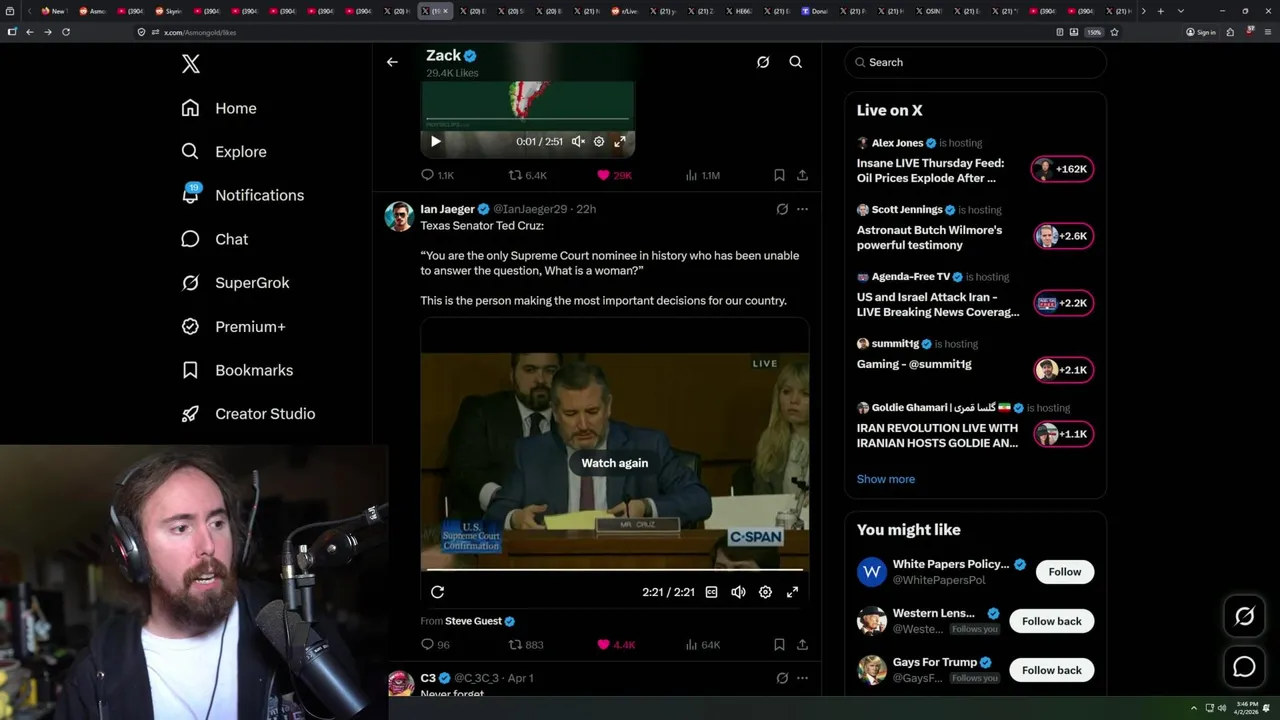The width and height of the screenshot is (1280, 720).
Task: Join summit1g live +2.1K
Action: (x=1062, y=370)
